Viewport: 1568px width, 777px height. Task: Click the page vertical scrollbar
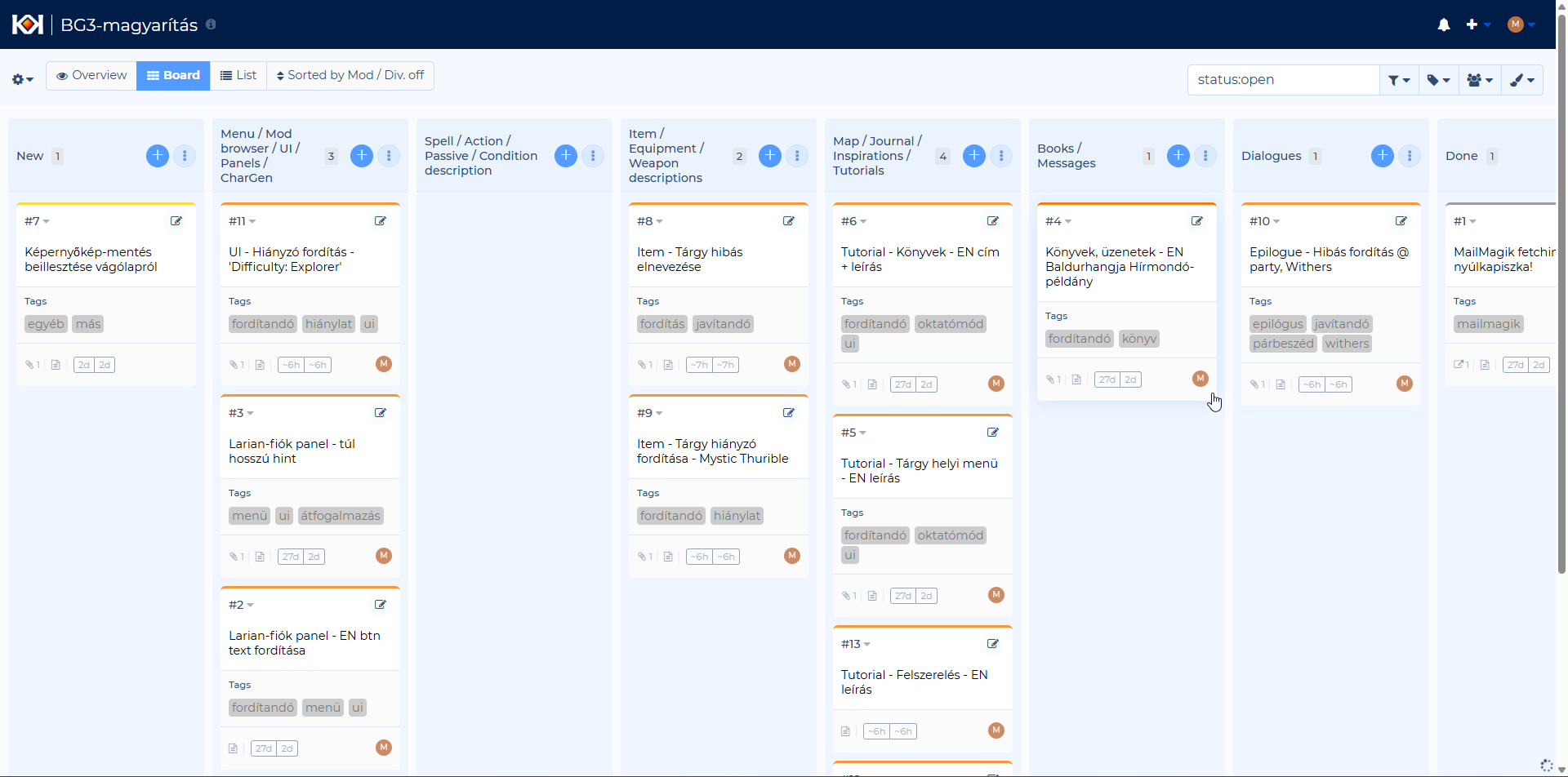[x=1561, y=294]
